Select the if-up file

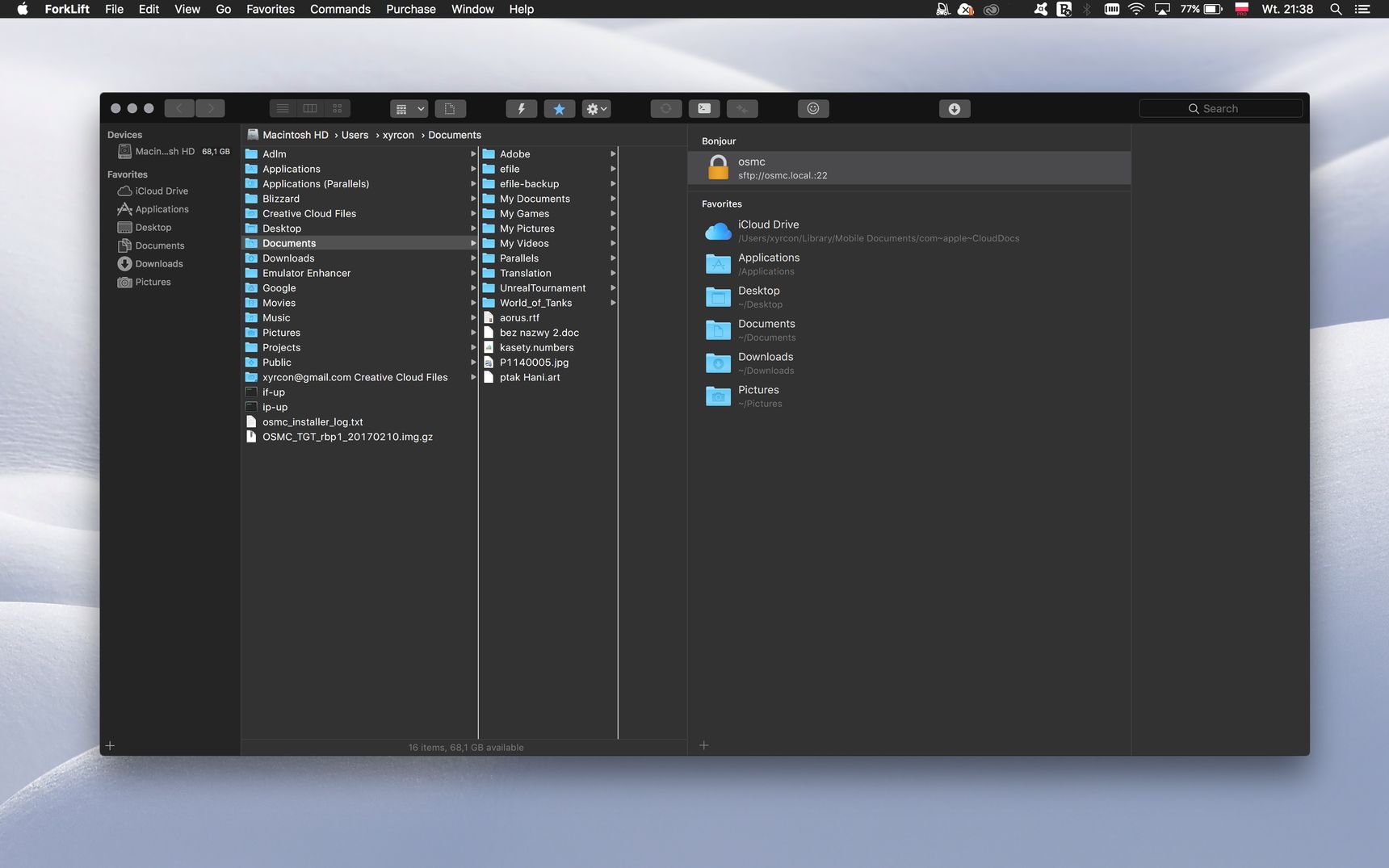pos(359,392)
